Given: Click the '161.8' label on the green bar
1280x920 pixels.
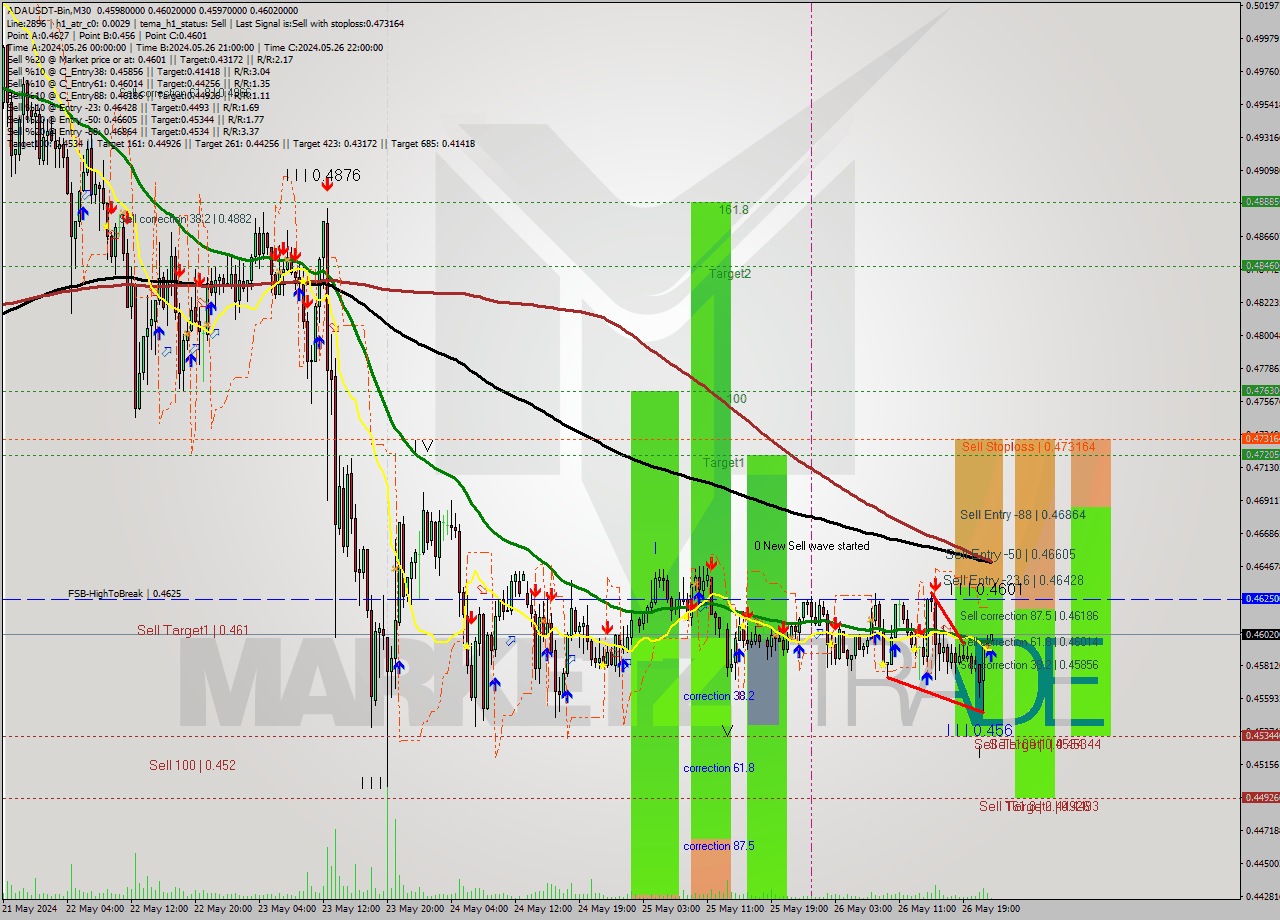Looking at the screenshot, I should pyautogui.click(x=734, y=210).
